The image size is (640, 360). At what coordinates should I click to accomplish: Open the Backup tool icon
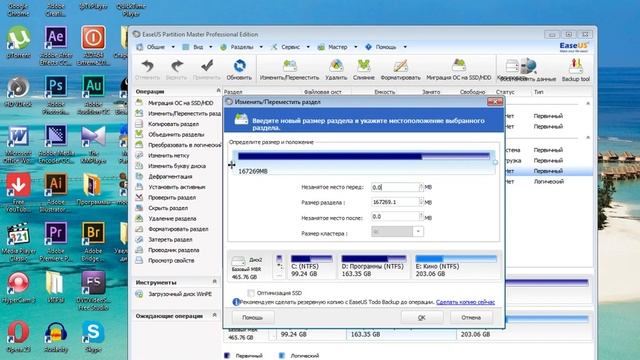coord(576,69)
